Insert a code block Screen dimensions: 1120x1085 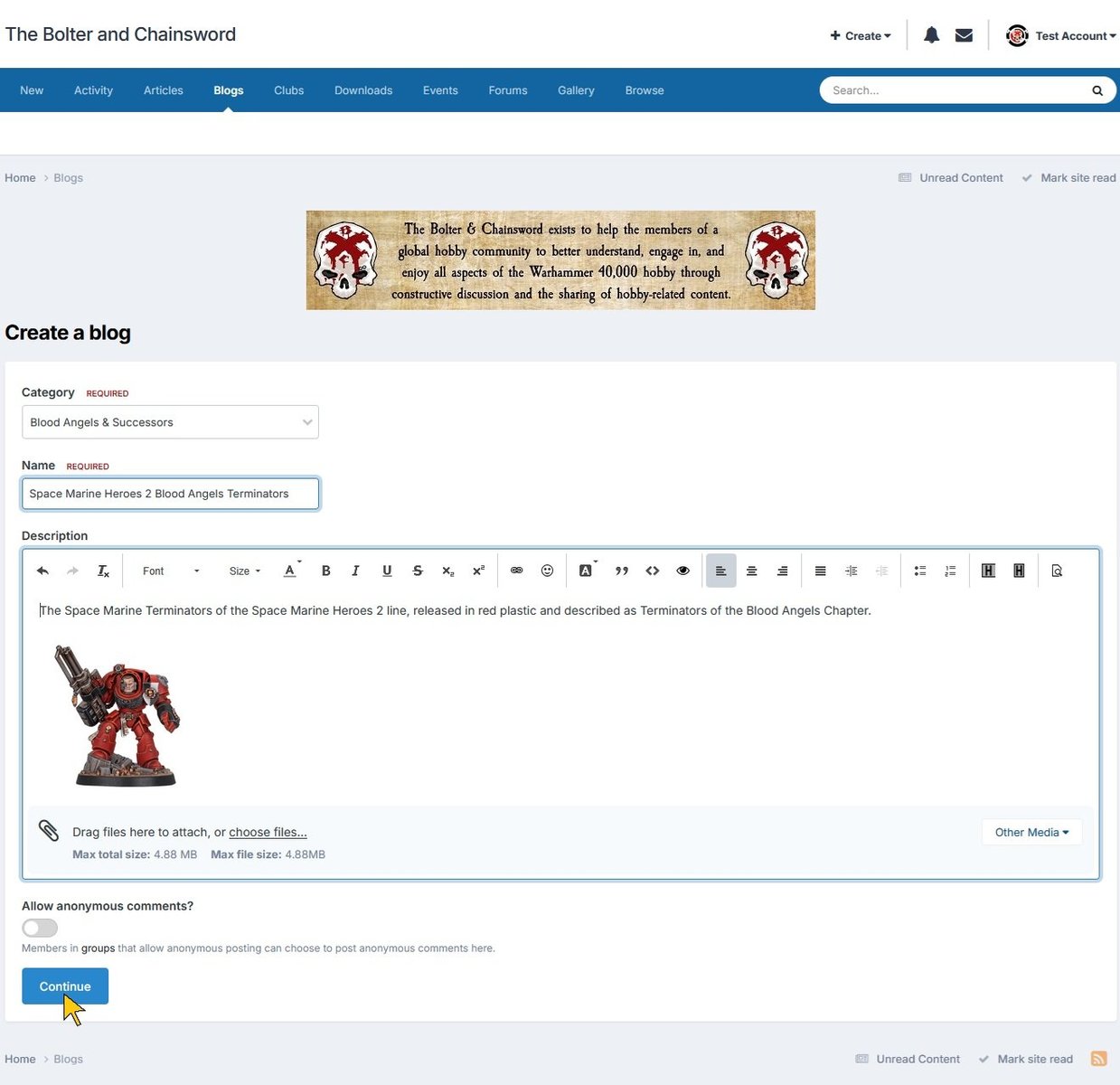(653, 571)
